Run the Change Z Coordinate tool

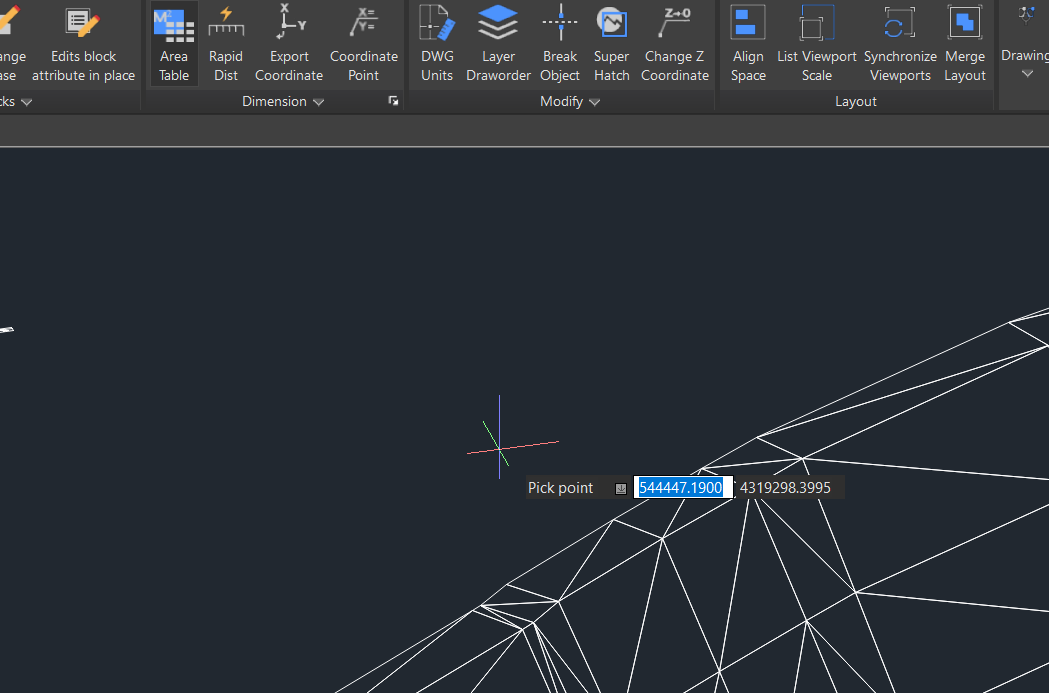click(675, 44)
